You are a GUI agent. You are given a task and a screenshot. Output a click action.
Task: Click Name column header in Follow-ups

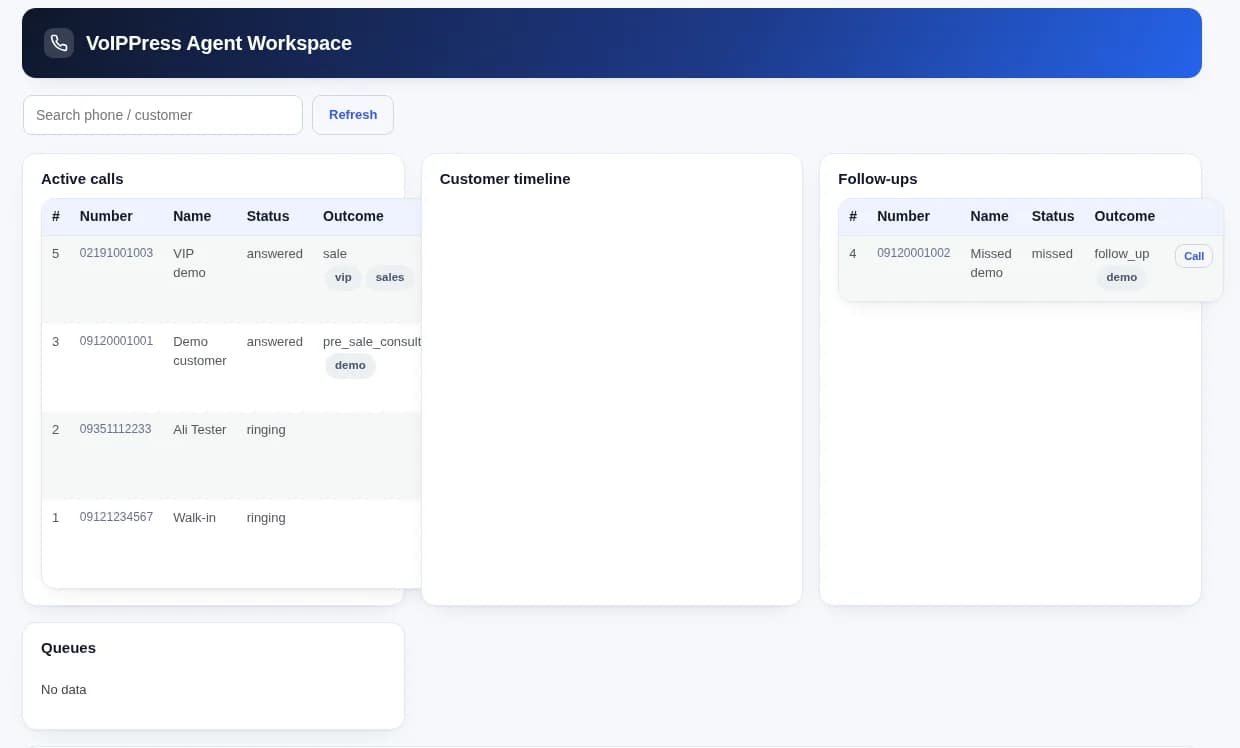tap(989, 216)
